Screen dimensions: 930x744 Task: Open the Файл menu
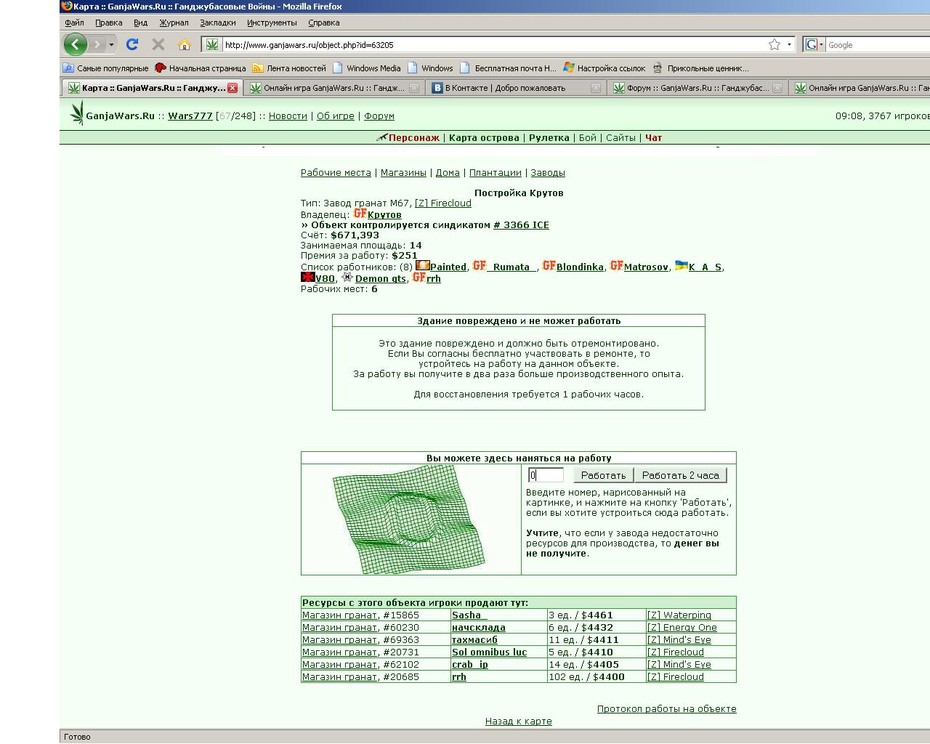click(74, 23)
